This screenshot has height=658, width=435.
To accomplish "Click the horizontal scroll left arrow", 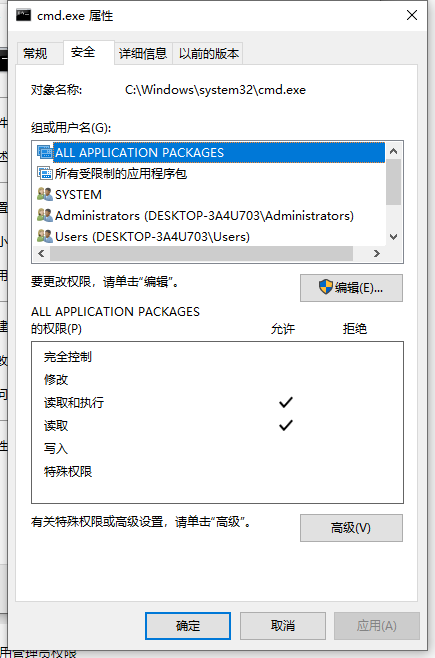I will tap(41, 253).
